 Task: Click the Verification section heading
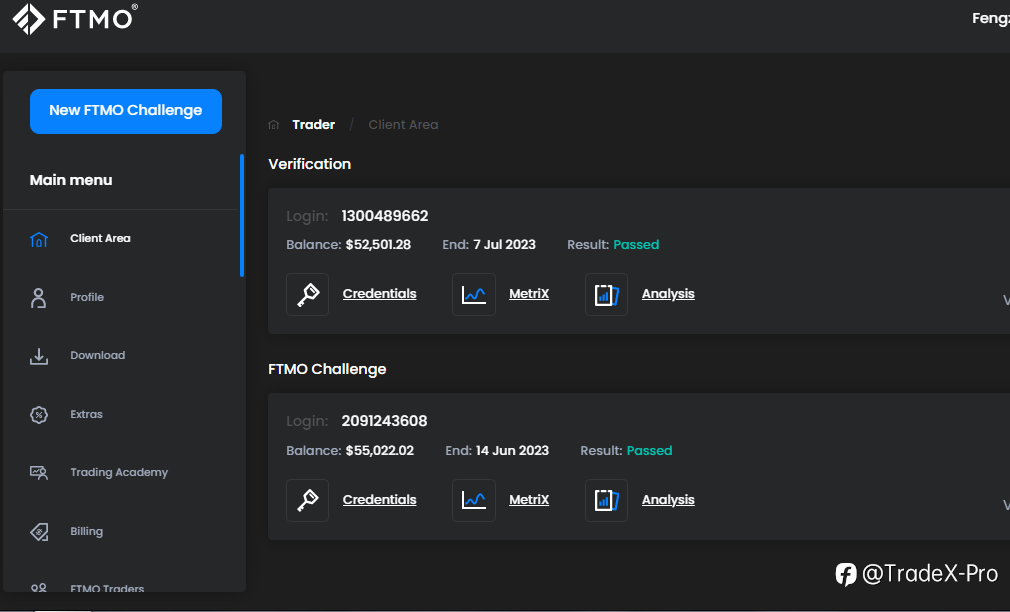pyautogui.click(x=310, y=164)
